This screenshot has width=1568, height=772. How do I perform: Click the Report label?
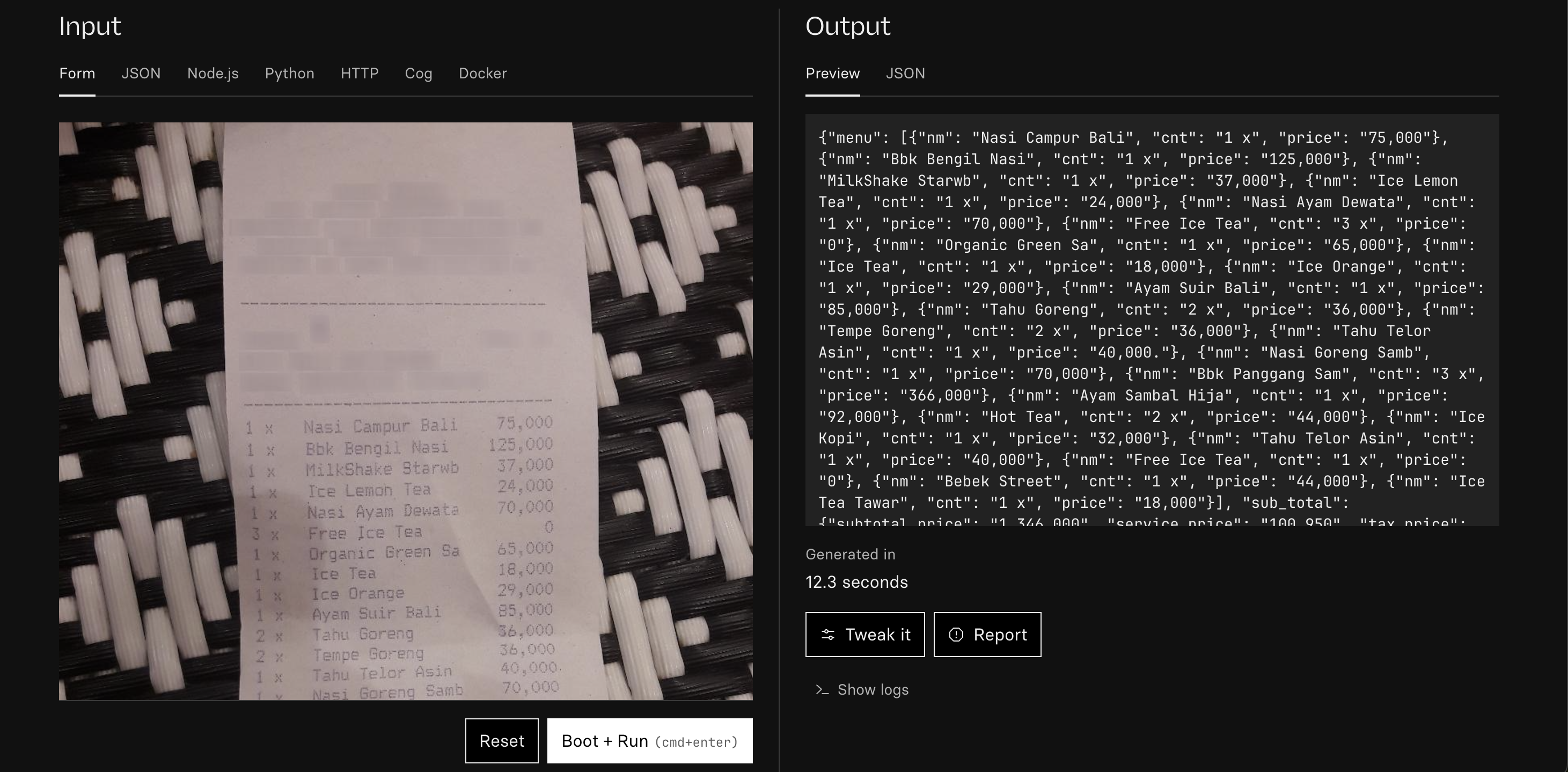[x=1000, y=635]
